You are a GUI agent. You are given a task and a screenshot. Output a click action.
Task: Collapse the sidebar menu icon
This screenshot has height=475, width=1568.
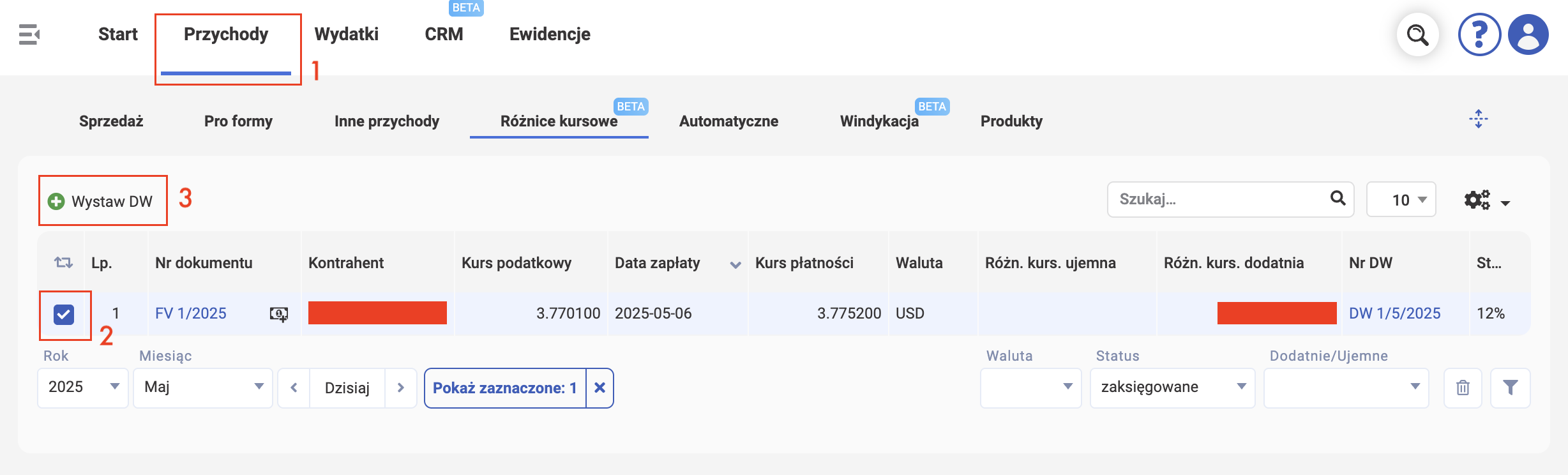pos(29,34)
